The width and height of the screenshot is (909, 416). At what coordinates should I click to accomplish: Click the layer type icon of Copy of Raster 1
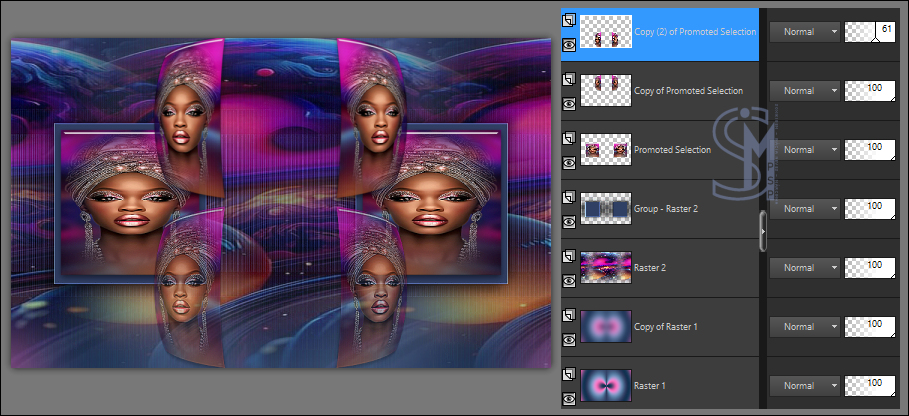568,312
